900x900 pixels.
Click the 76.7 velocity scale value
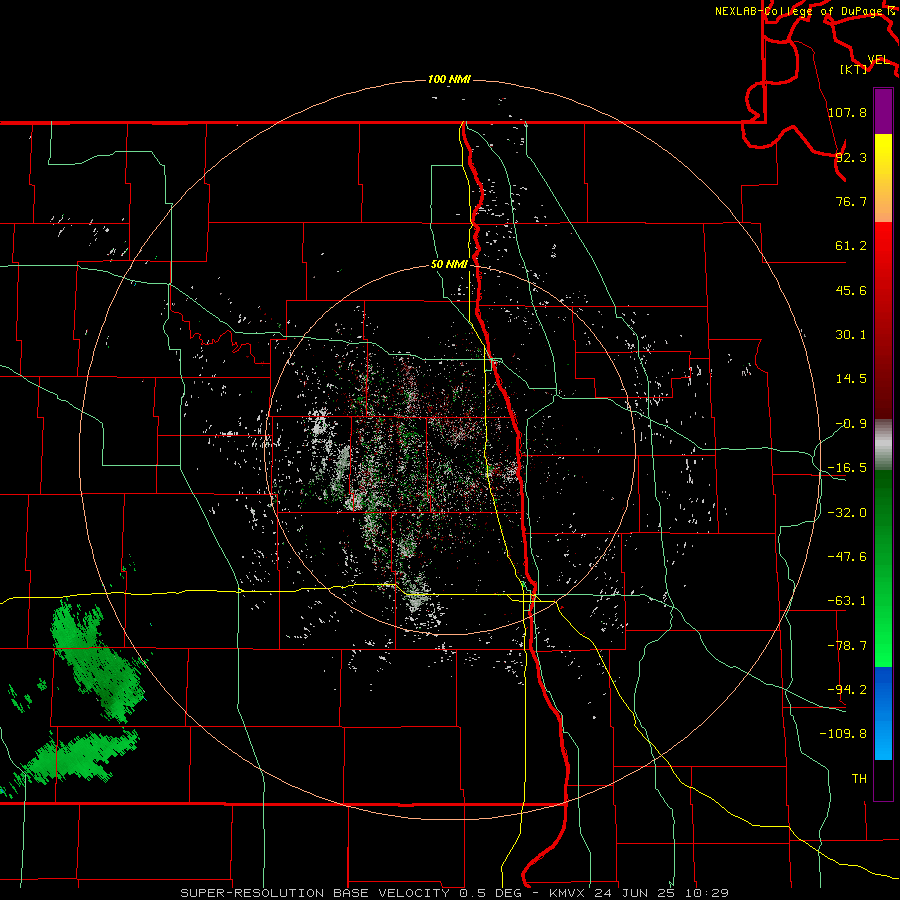click(x=851, y=201)
